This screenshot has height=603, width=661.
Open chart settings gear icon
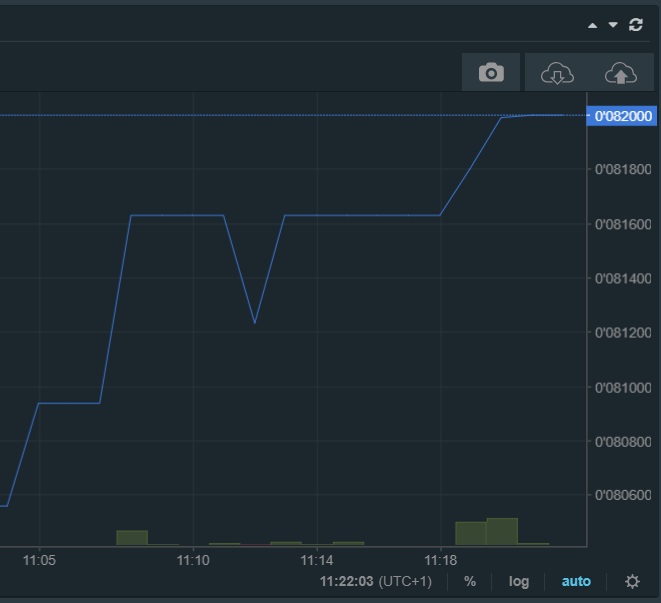pyautogui.click(x=632, y=581)
